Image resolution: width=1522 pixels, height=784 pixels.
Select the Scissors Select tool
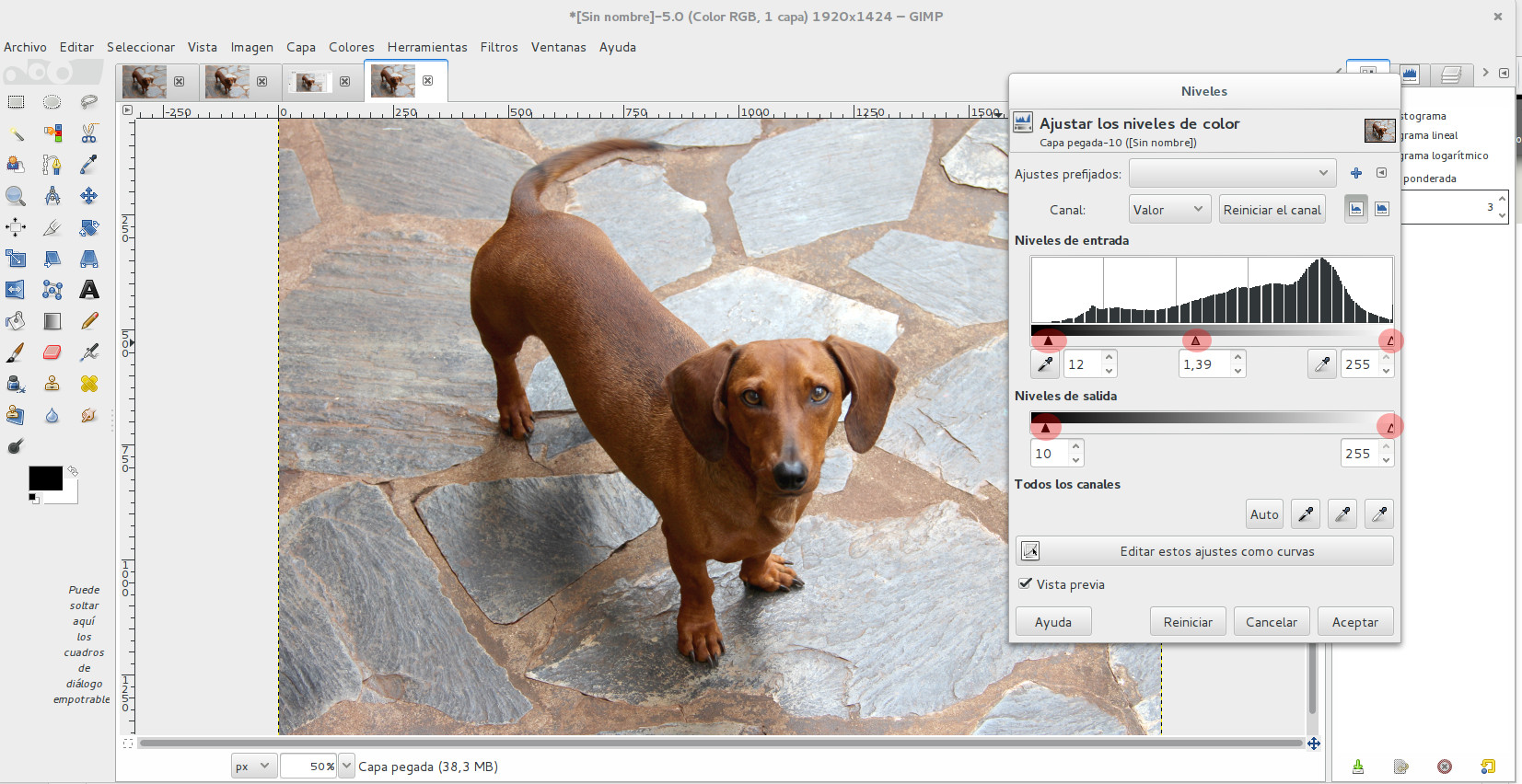pyautogui.click(x=89, y=133)
